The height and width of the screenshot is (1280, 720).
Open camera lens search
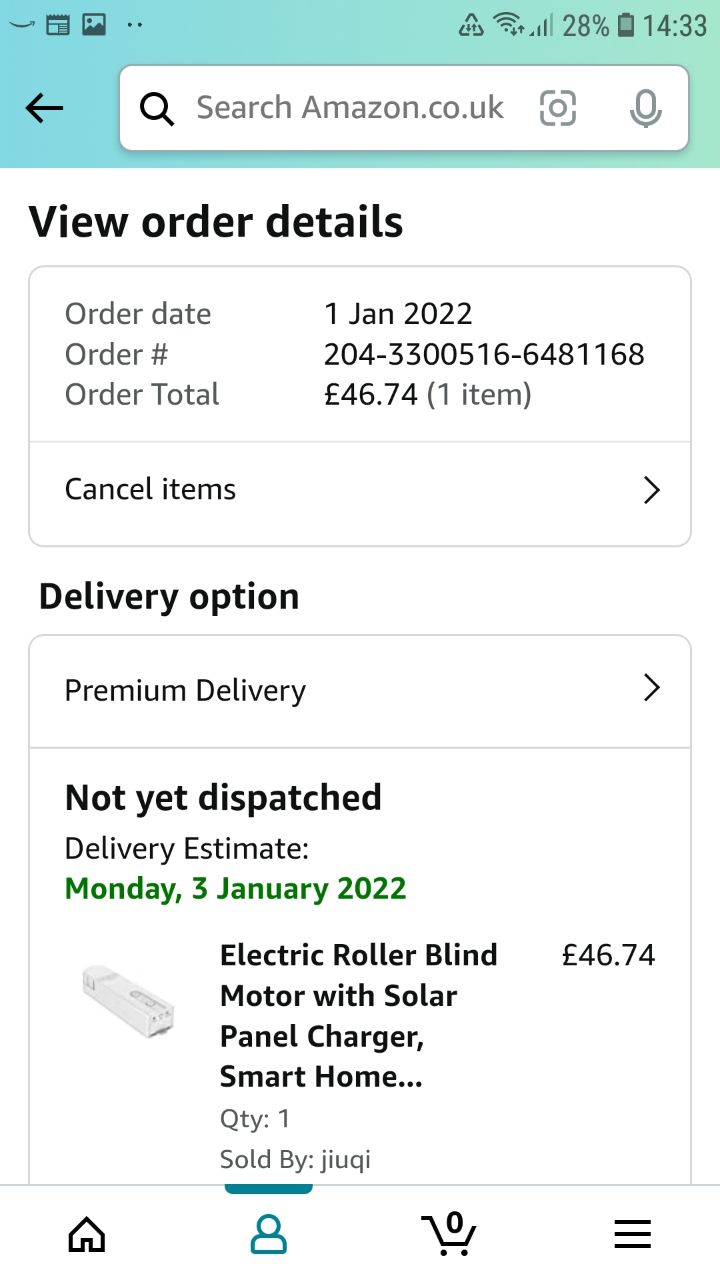558,108
